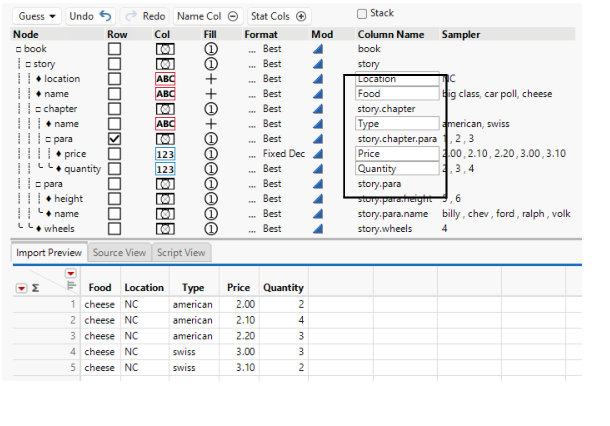
Task: Click the Sigma icon in preview table header
Action: [x=35, y=288]
